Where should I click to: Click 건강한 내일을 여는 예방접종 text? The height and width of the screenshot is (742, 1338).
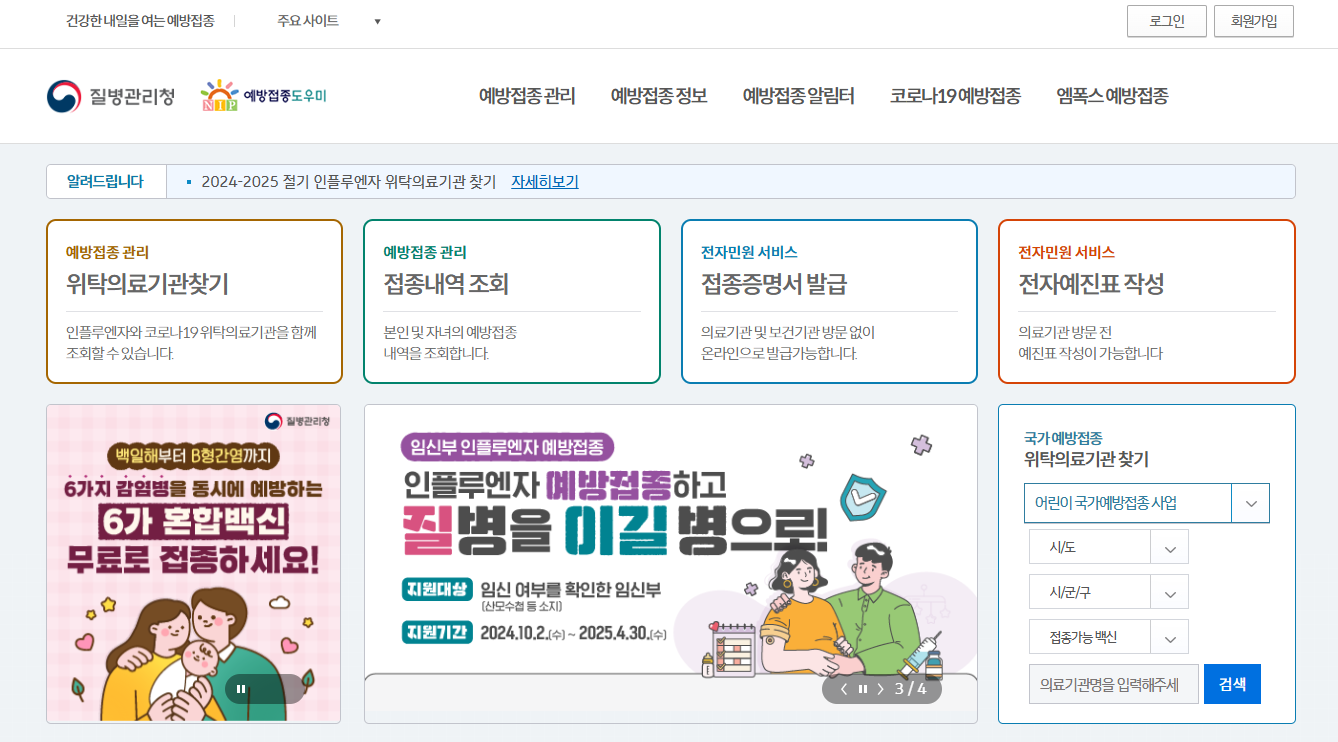tap(140, 21)
